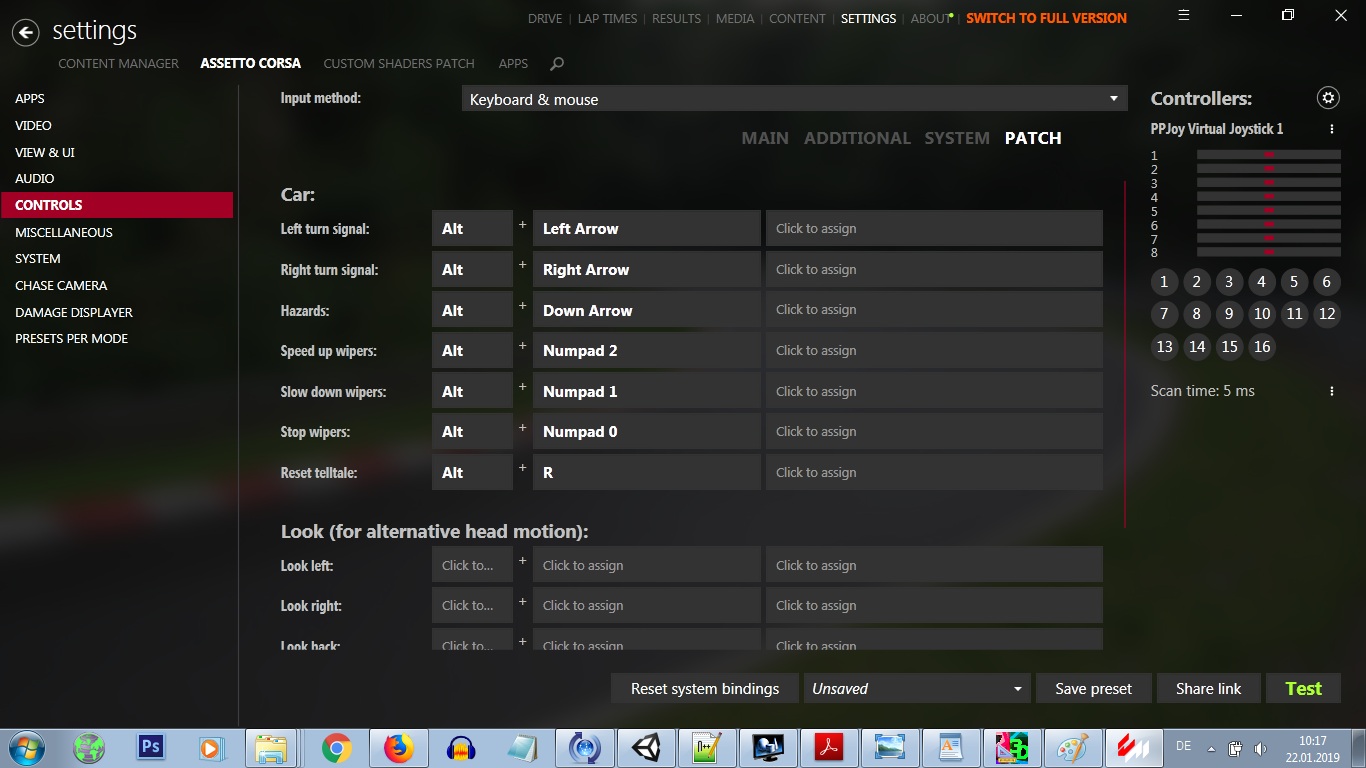This screenshot has height=768, width=1366.
Task: Open Unity from the taskbar
Action: (646, 748)
